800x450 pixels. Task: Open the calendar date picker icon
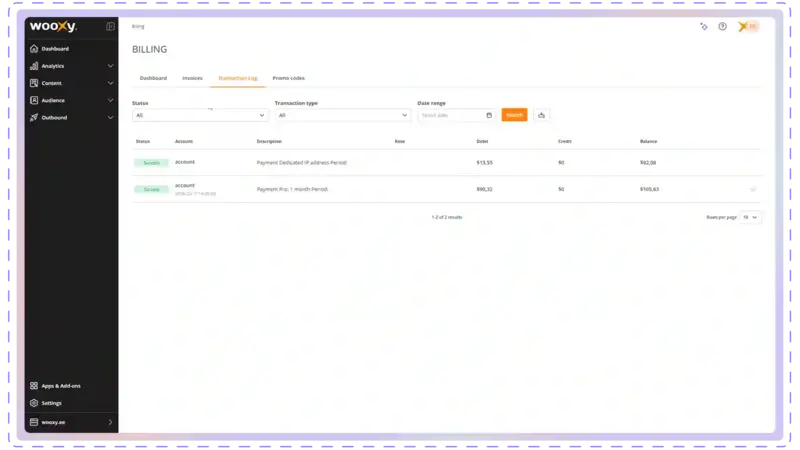pyautogui.click(x=489, y=115)
